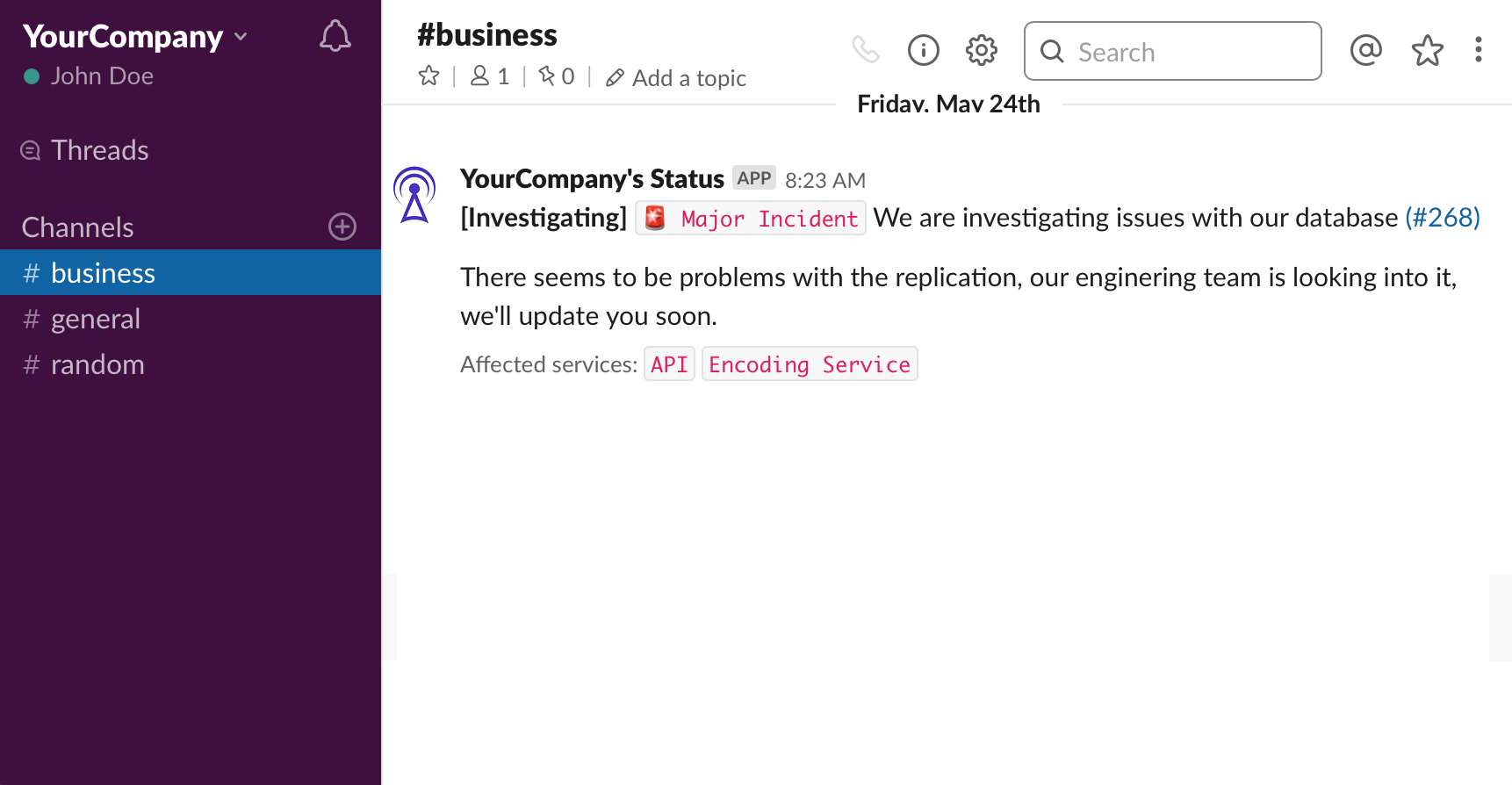Open channel settings gear icon

pos(981,50)
